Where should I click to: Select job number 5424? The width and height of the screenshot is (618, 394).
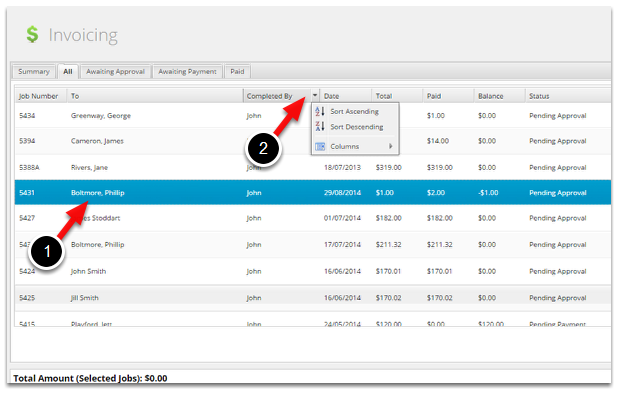pyautogui.click(x=27, y=271)
